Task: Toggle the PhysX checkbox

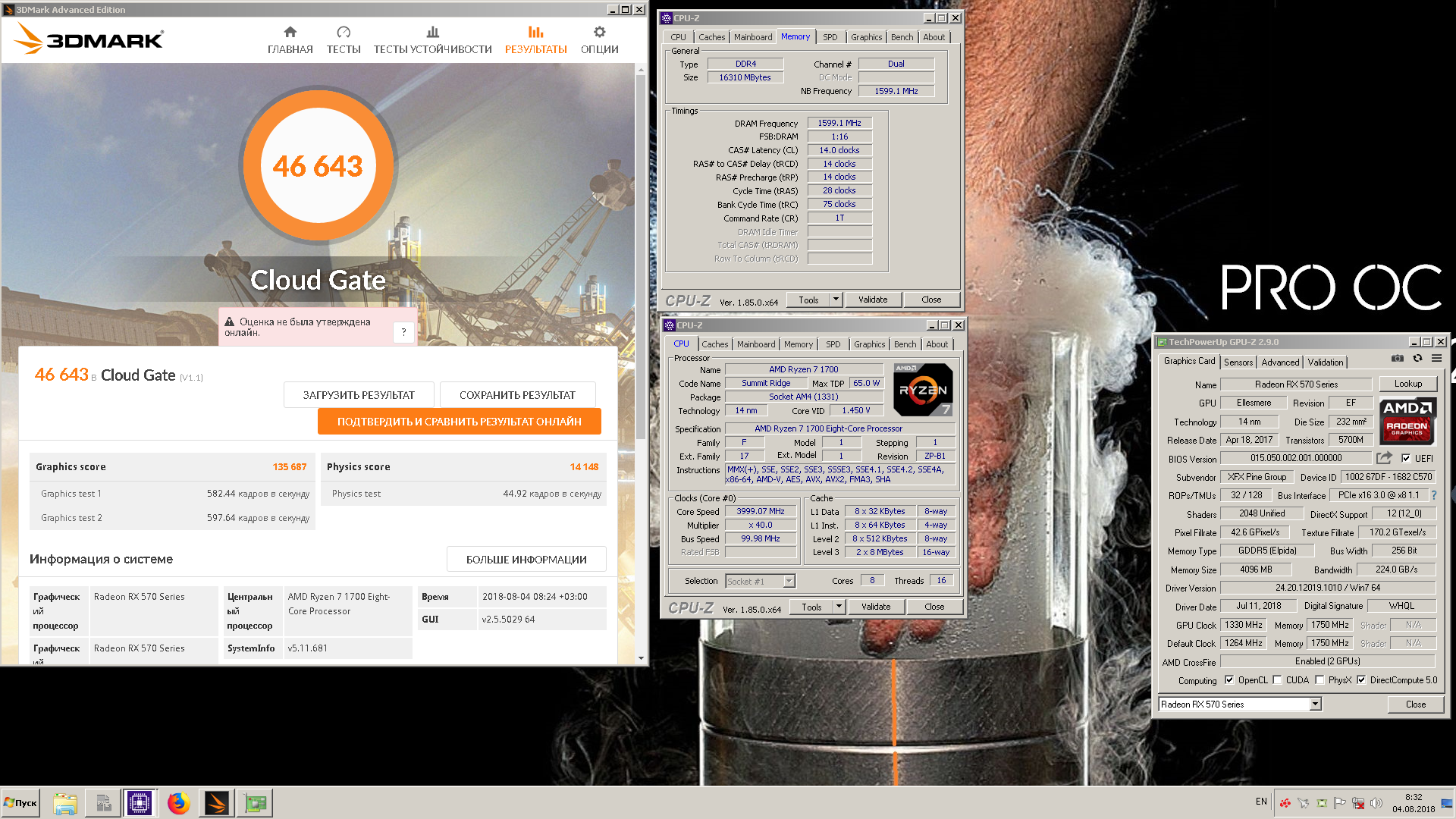Action: (x=1319, y=680)
